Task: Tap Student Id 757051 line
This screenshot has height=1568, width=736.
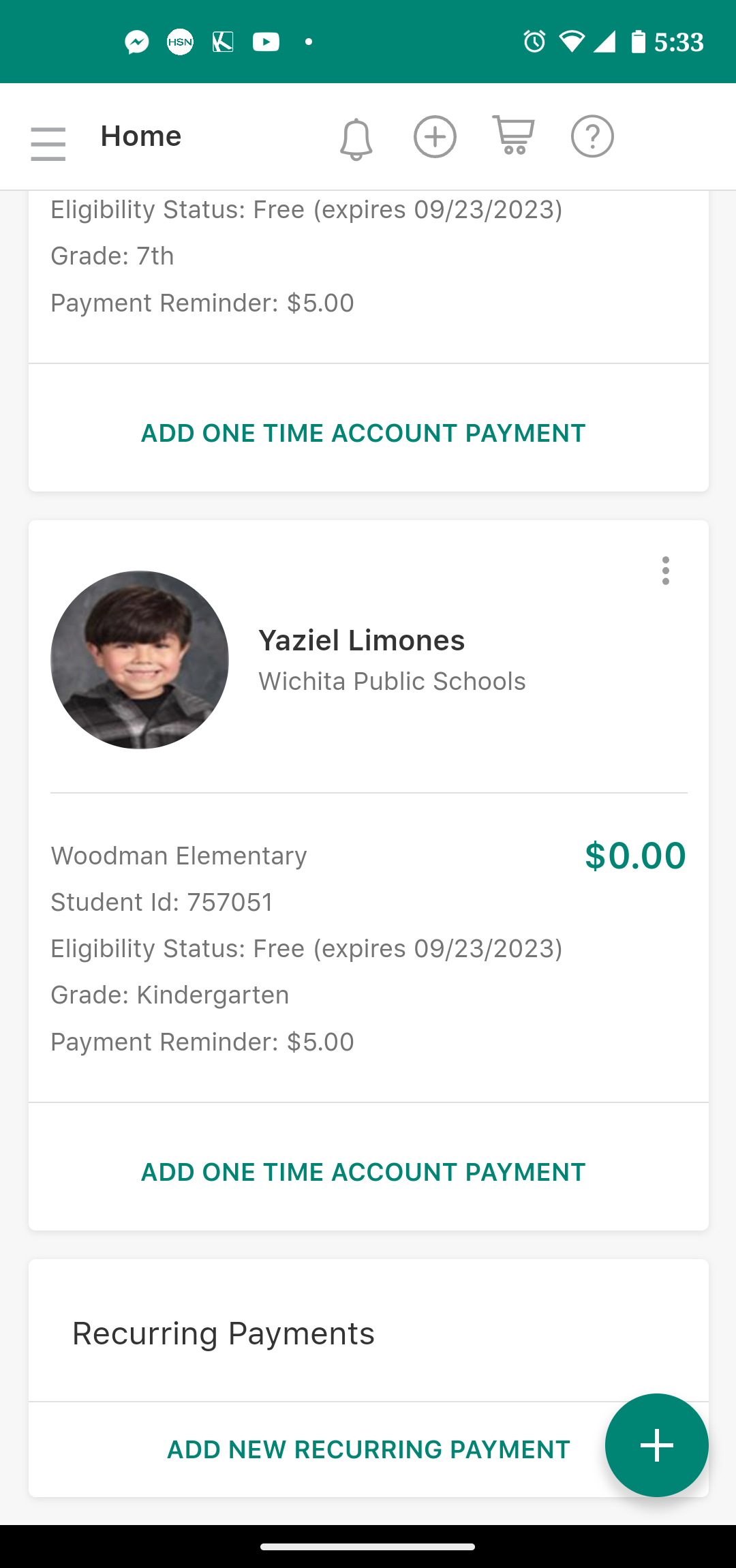Action: [162, 902]
